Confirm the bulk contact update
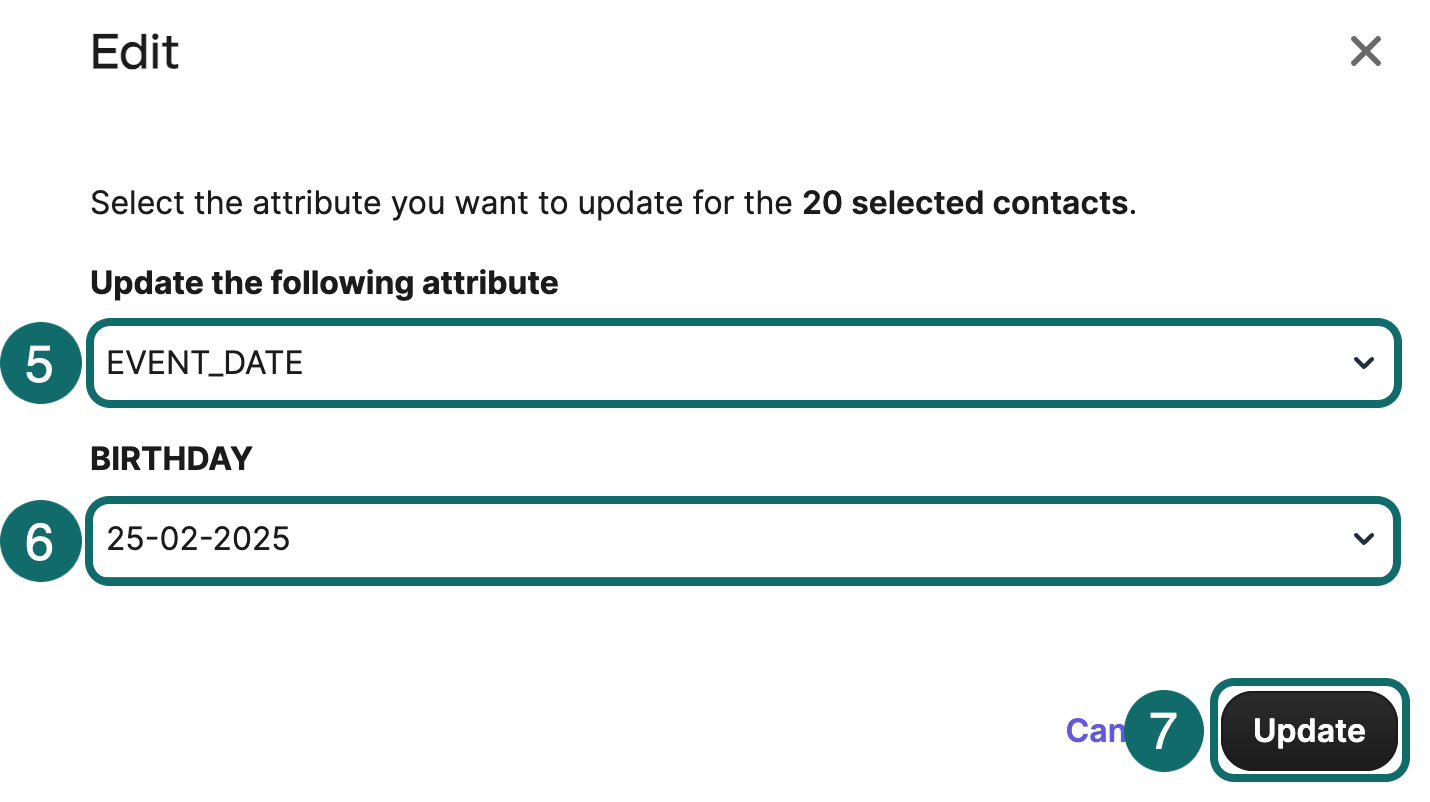 1308,731
